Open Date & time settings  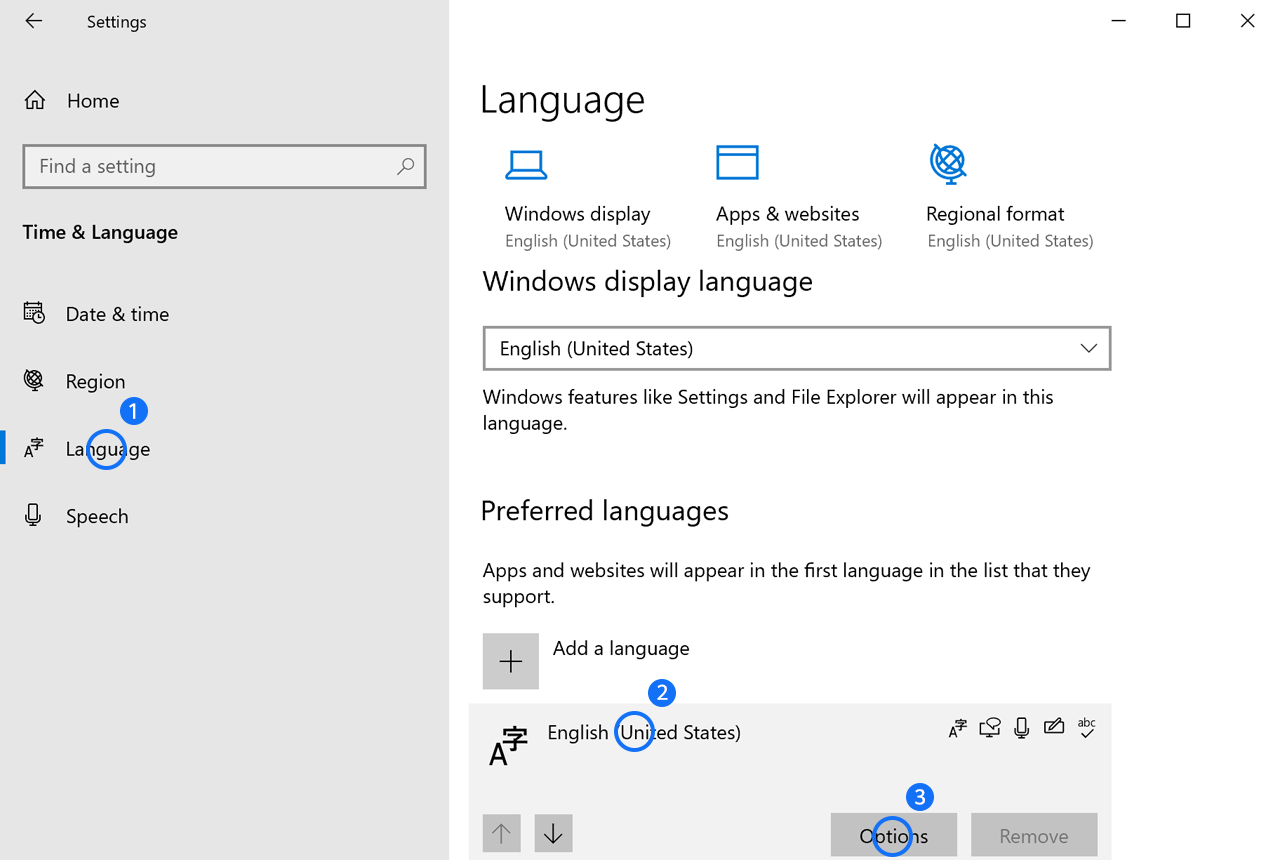117,314
